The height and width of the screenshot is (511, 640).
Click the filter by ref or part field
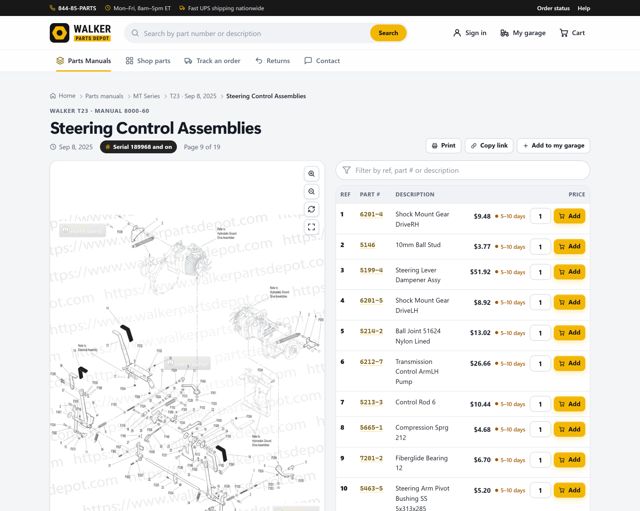[463, 170]
